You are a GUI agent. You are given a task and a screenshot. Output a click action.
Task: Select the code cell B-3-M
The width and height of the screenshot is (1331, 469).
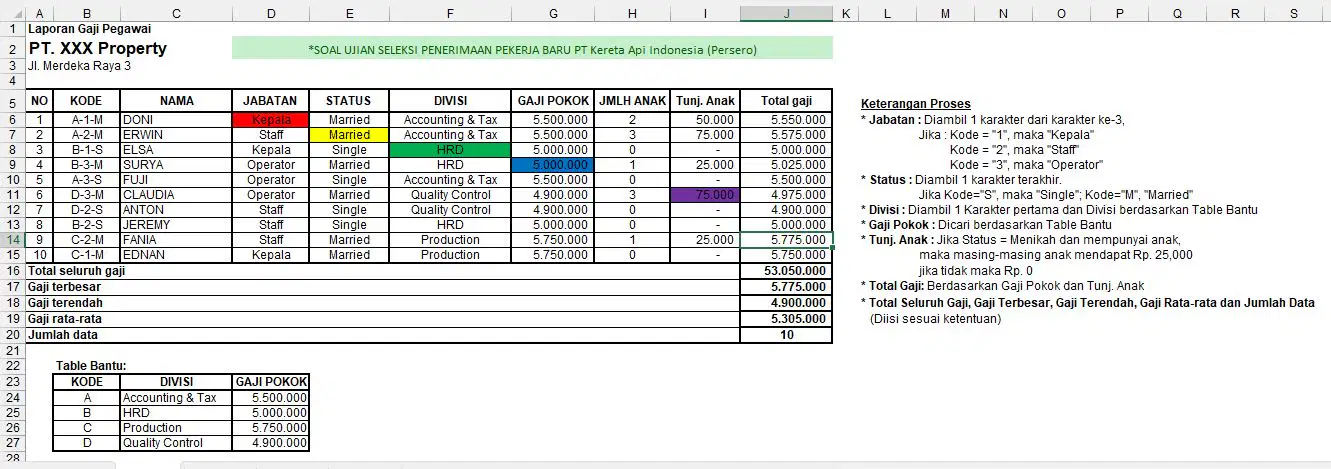click(87, 164)
